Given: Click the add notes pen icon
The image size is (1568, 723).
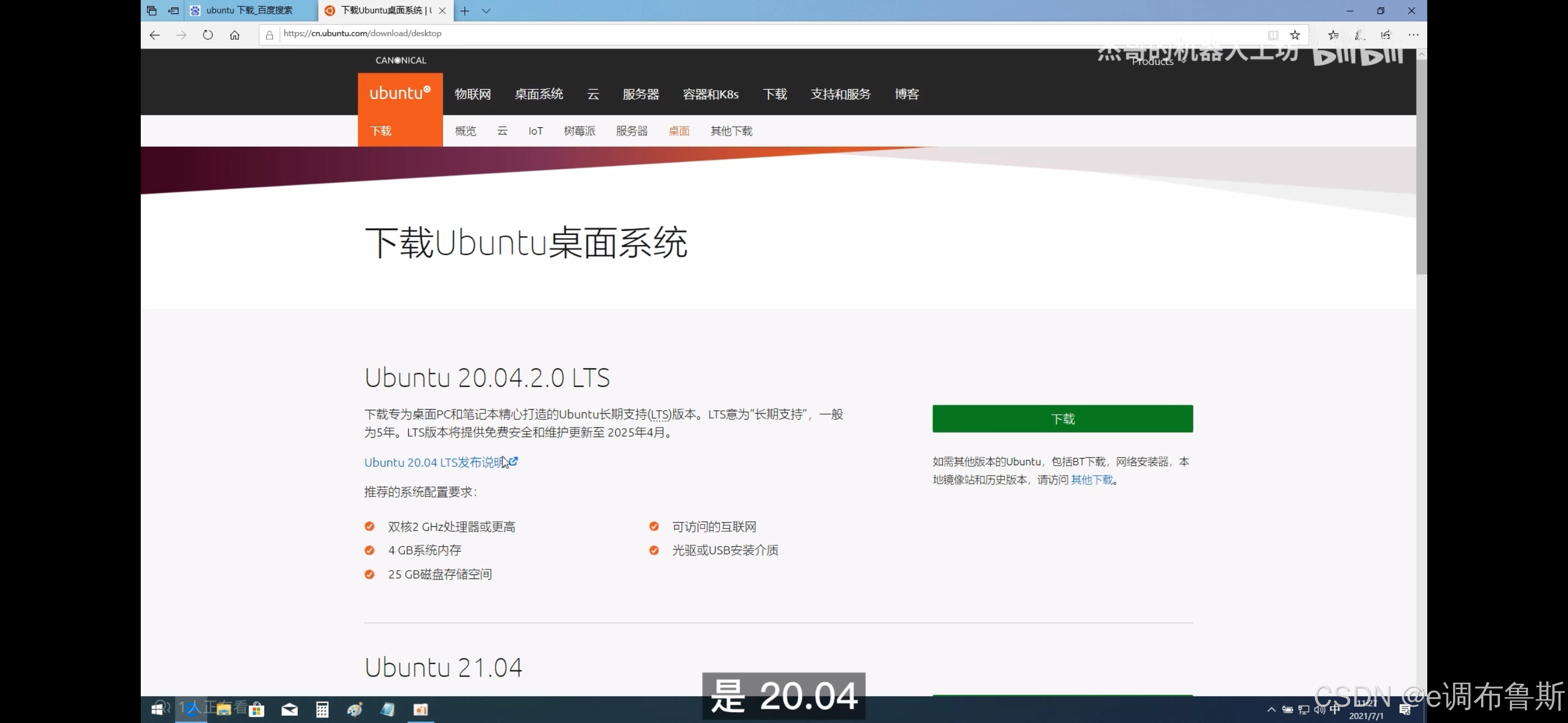Looking at the screenshot, I should (x=1360, y=35).
